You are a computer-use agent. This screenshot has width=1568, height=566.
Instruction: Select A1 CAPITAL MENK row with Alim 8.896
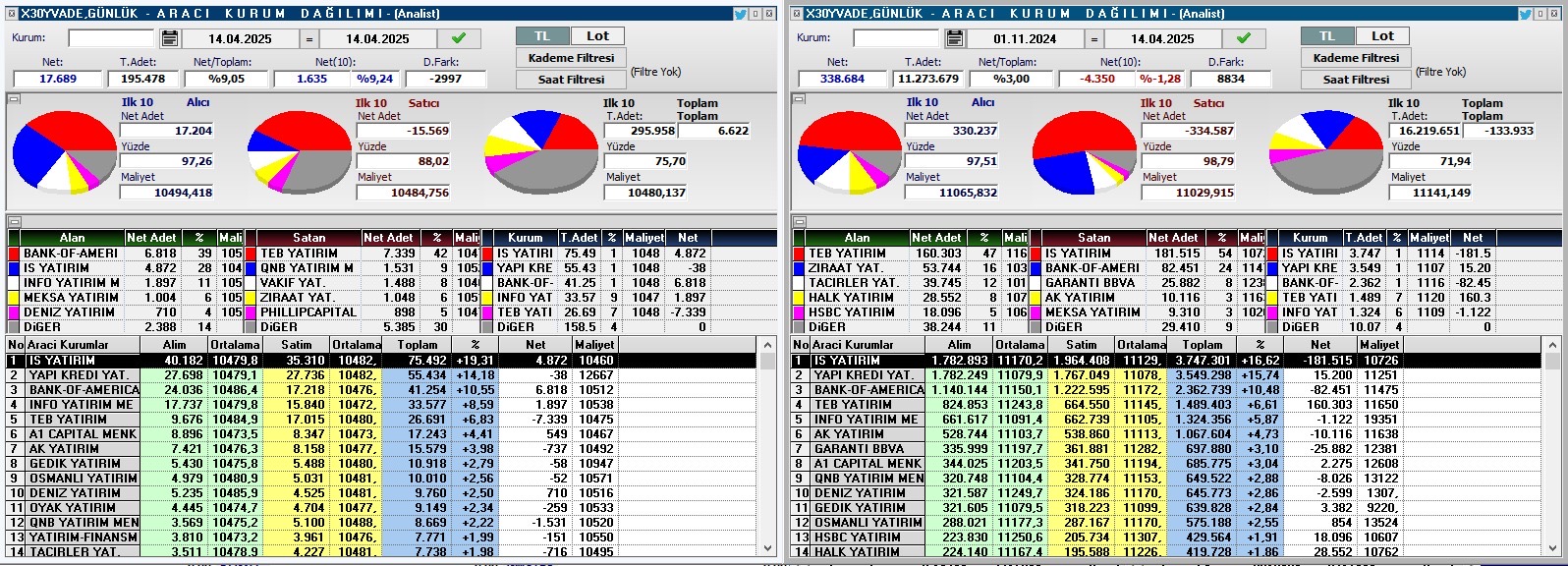[x=381, y=434]
